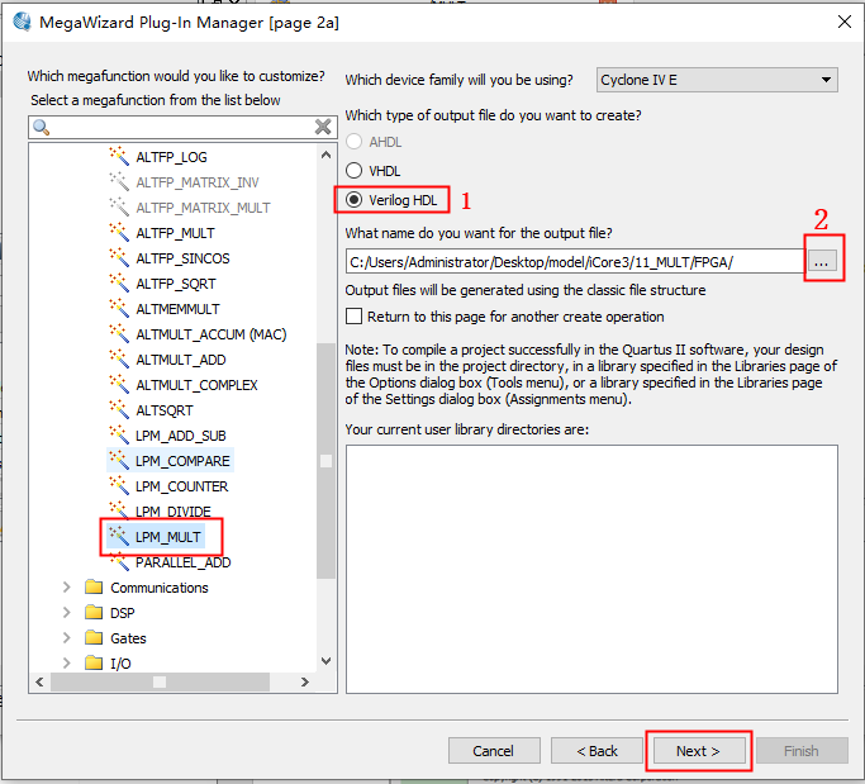The height and width of the screenshot is (784, 865).
Task: Select the VHDL output file type
Action: tap(354, 171)
